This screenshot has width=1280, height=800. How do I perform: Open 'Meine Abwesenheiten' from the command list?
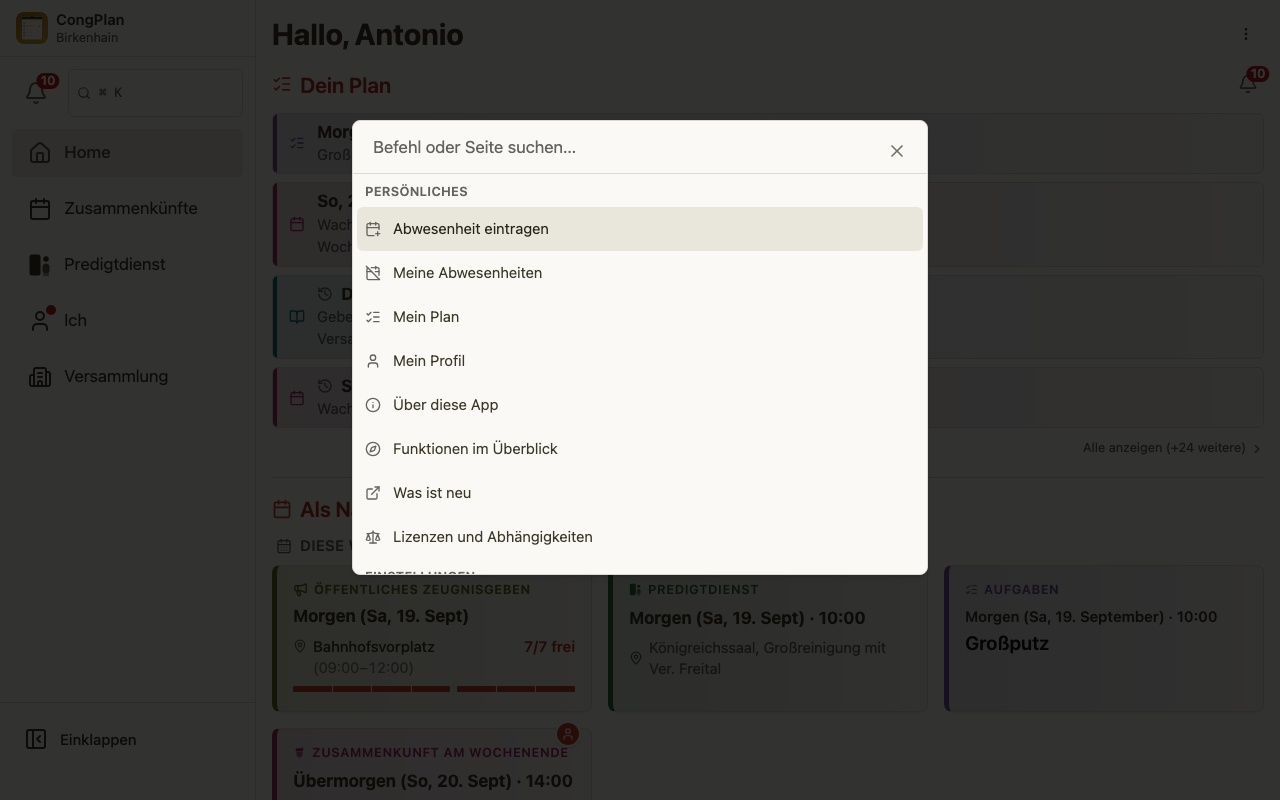pyautogui.click(x=640, y=273)
